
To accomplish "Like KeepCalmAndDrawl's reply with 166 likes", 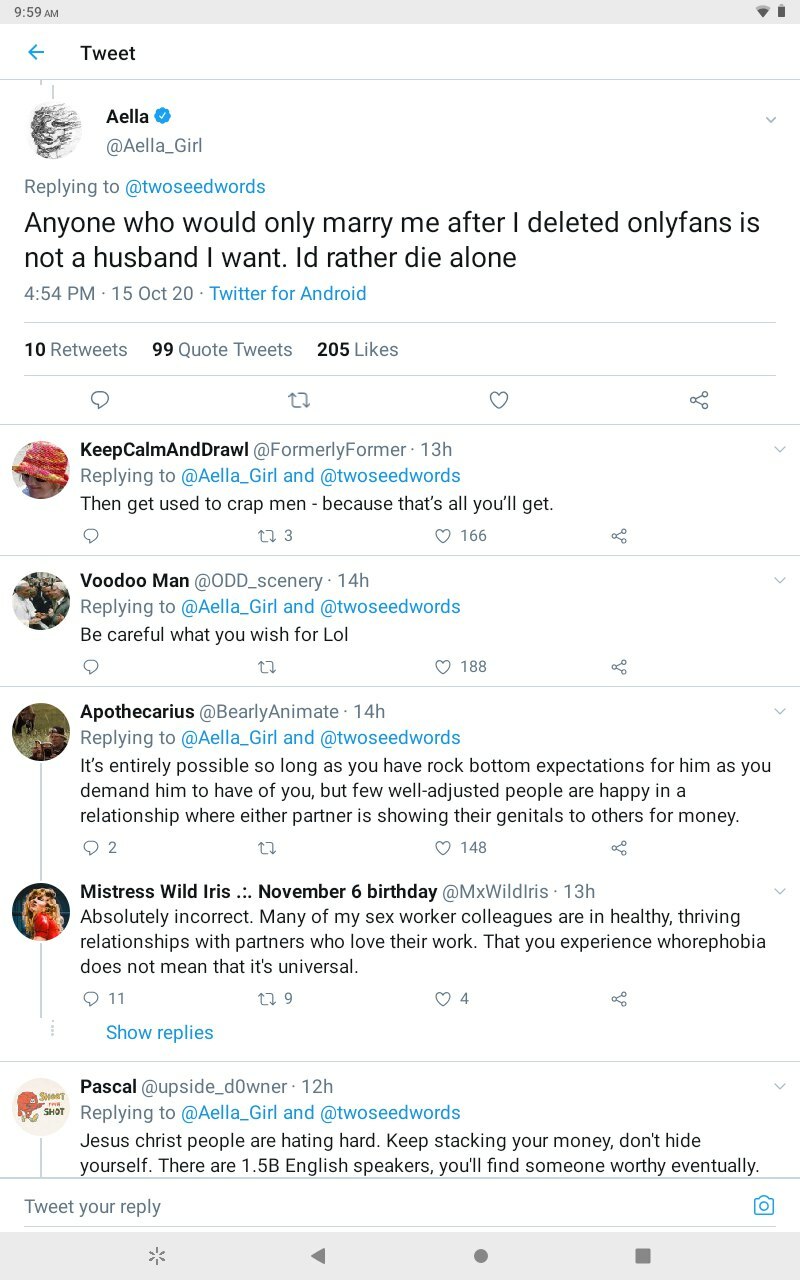I will 443,536.
